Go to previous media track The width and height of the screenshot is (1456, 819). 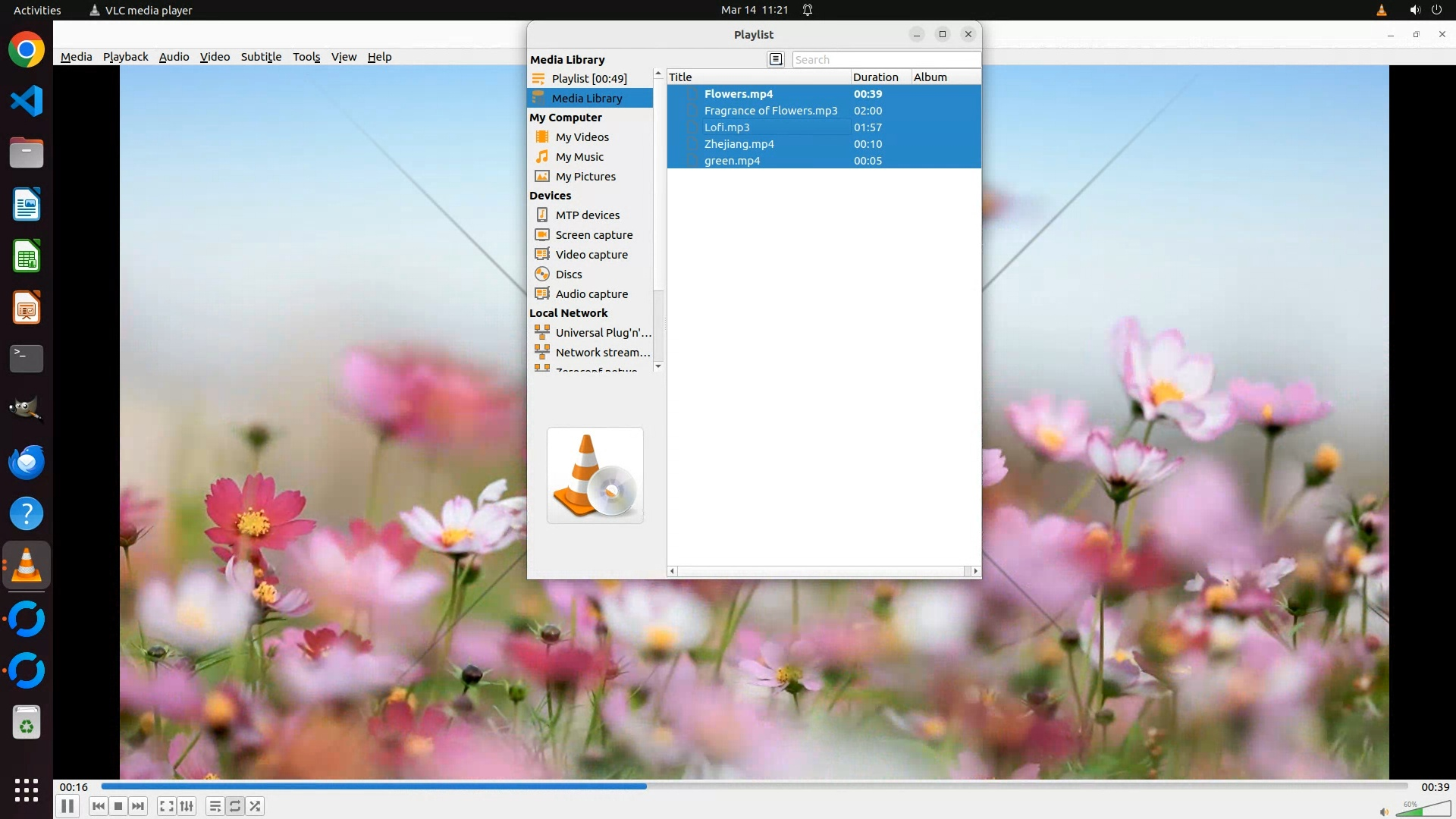pos(99,806)
